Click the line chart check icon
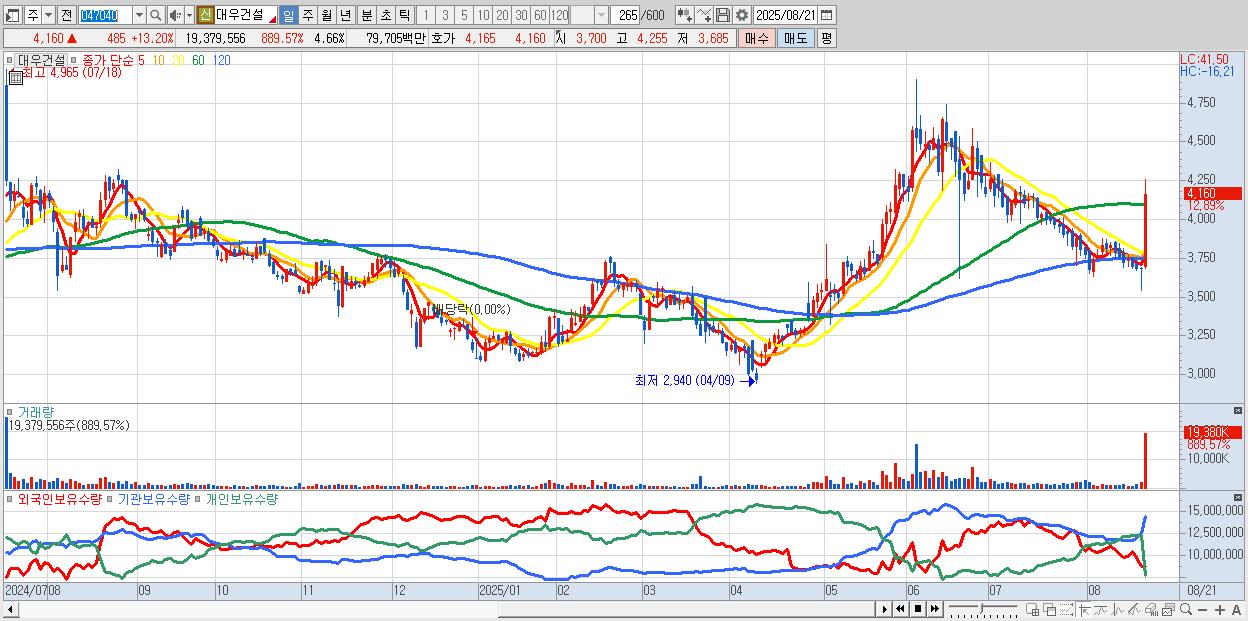This screenshot has width=1248, height=621. [704, 15]
